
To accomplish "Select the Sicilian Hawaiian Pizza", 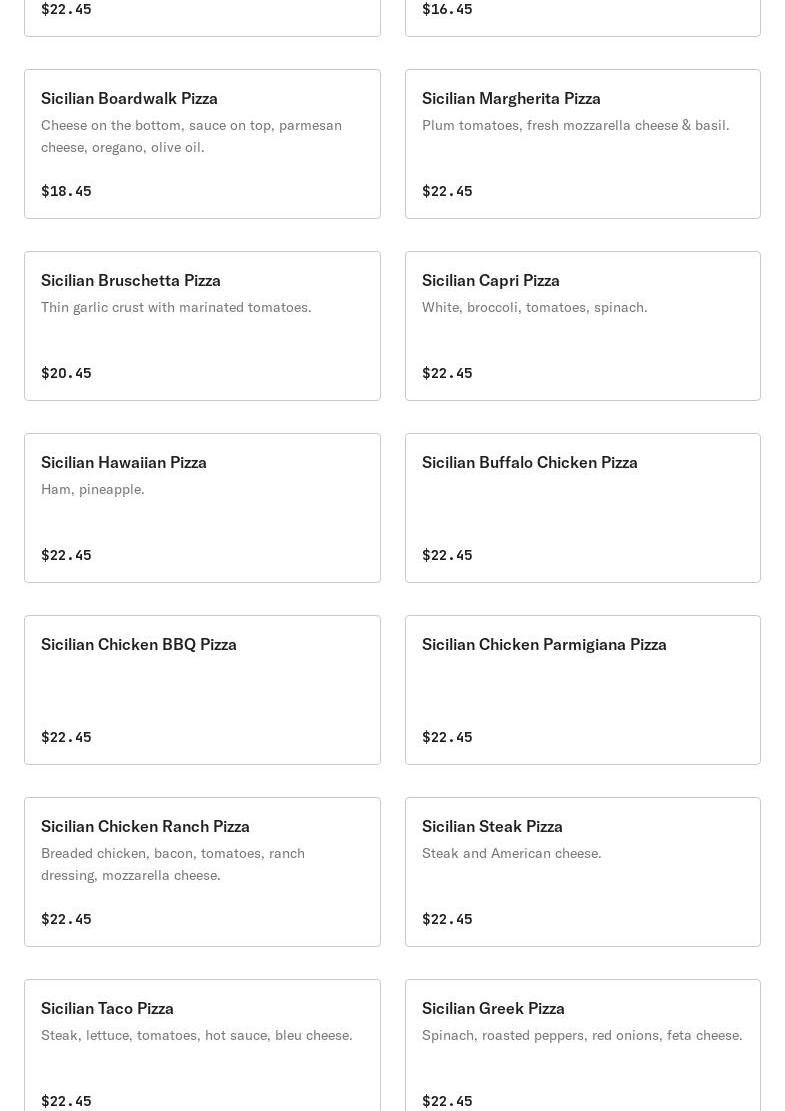I will 202,508.
